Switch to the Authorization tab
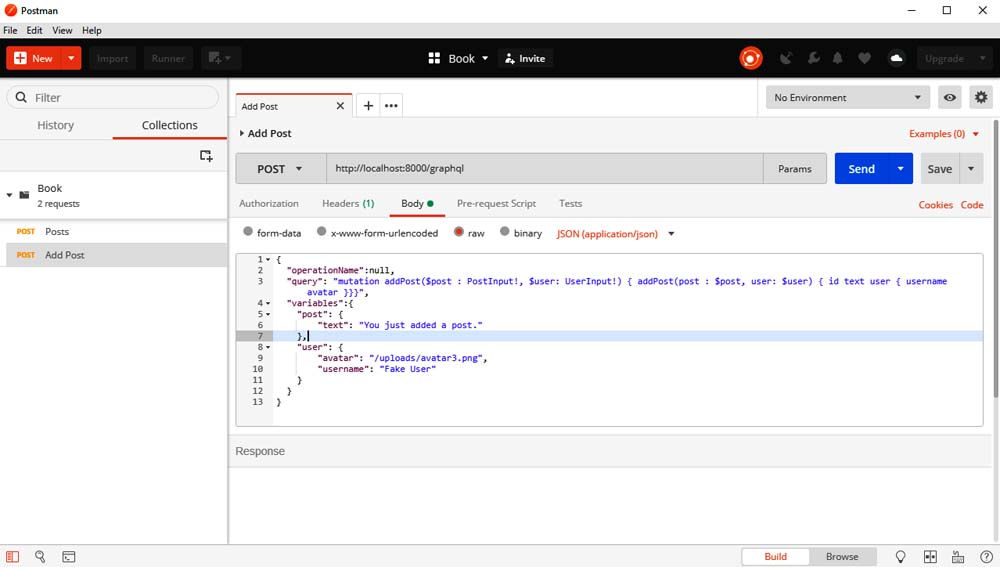The height and width of the screenshot is (567, 1000). click(x=268, y=203)
